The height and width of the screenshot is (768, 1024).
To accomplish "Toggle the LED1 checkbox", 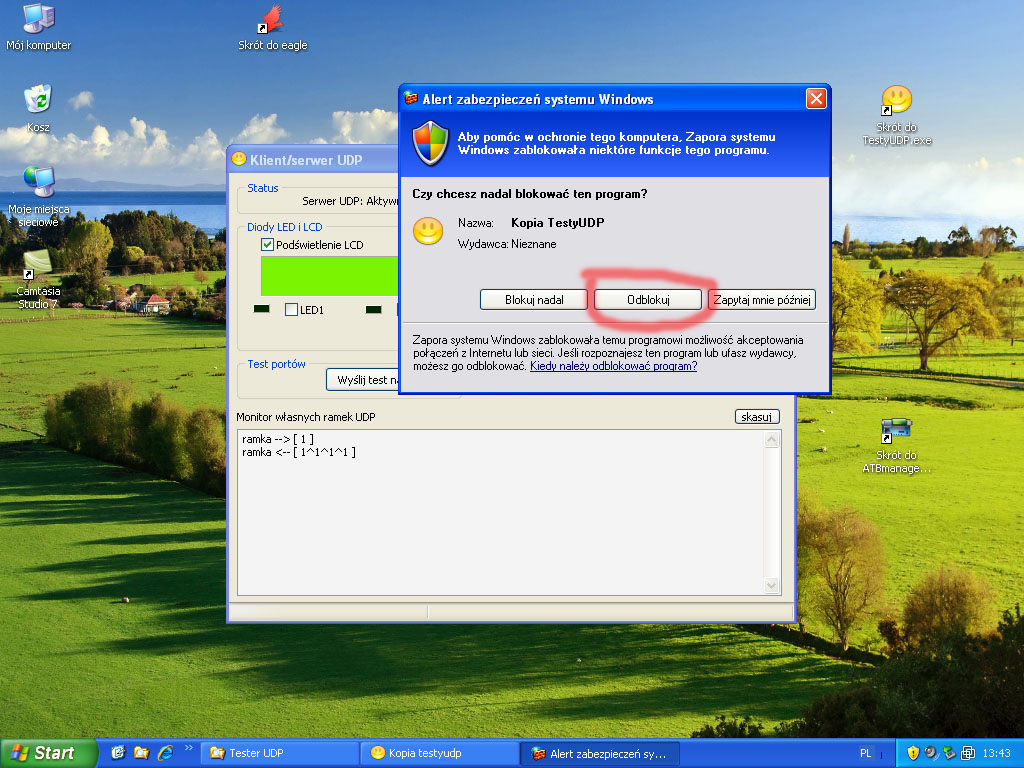I will (291, 310).
